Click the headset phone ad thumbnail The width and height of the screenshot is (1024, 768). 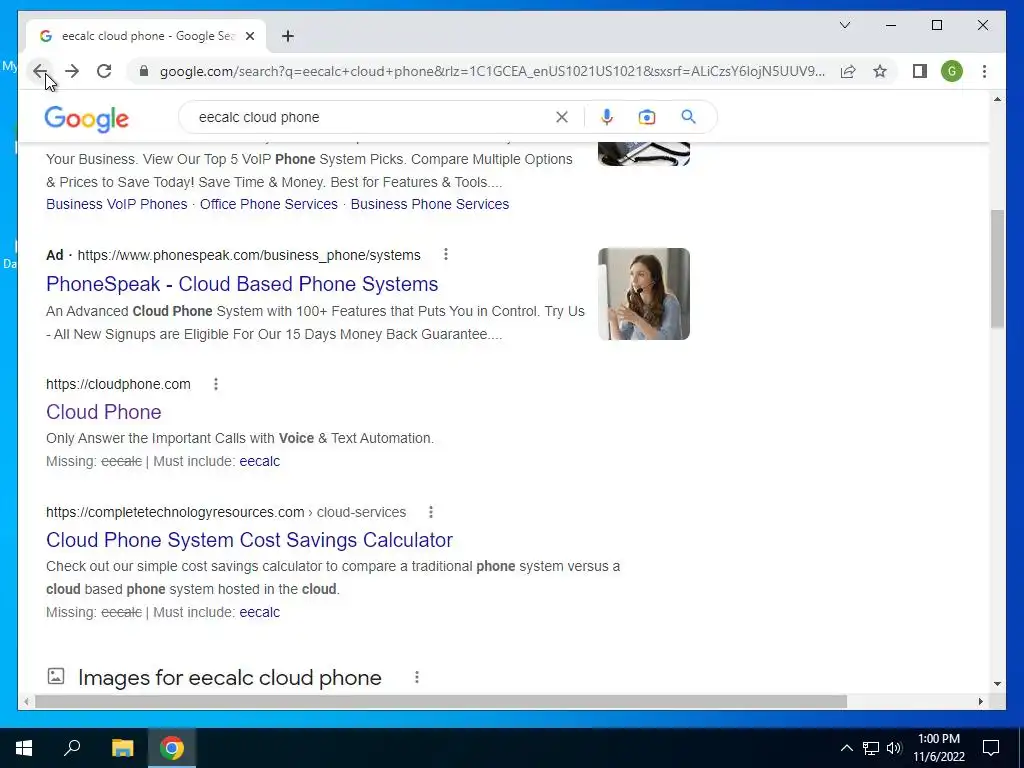(x=644, y=153)
